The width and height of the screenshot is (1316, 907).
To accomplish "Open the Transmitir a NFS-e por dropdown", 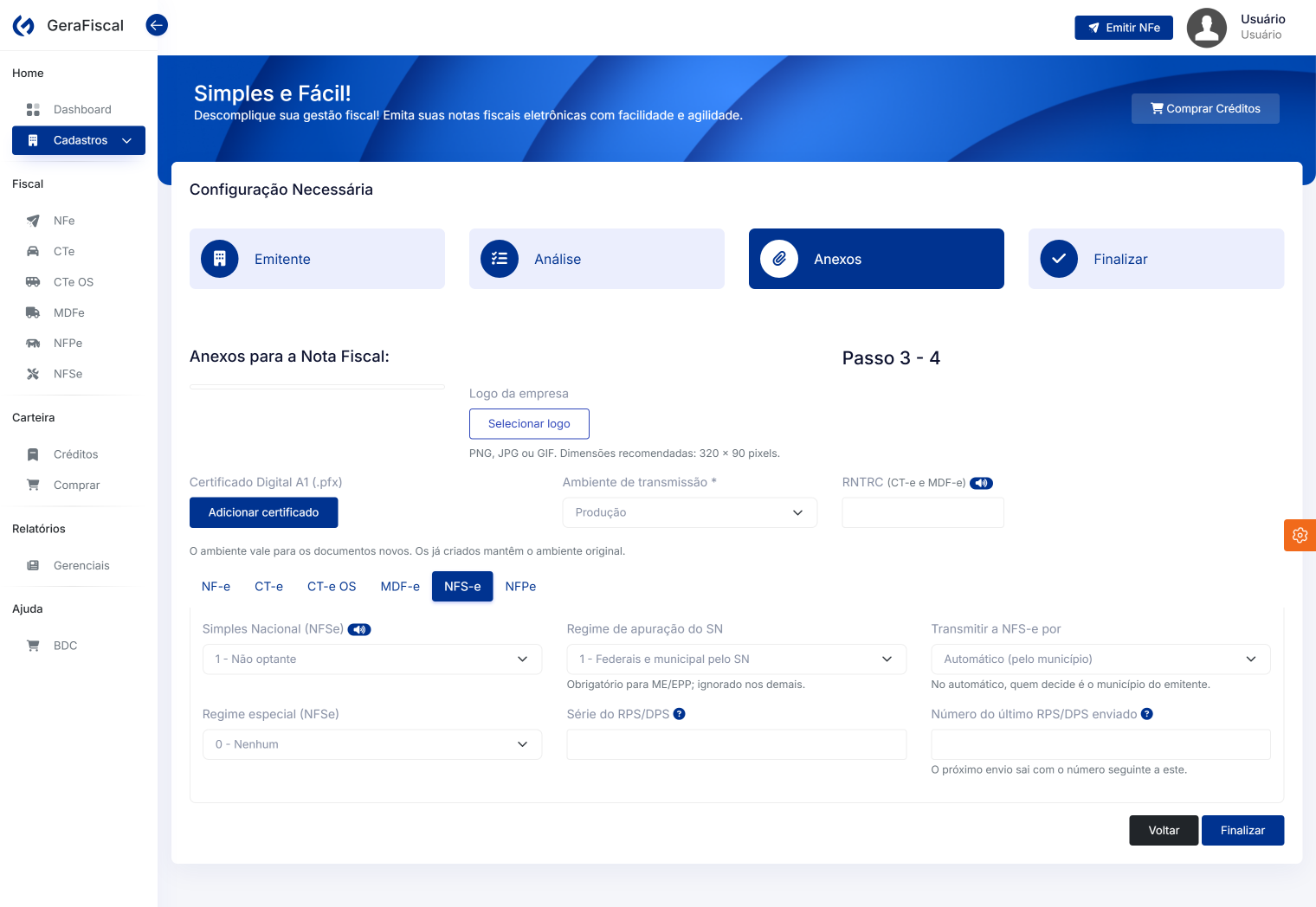I will 1100,659.
